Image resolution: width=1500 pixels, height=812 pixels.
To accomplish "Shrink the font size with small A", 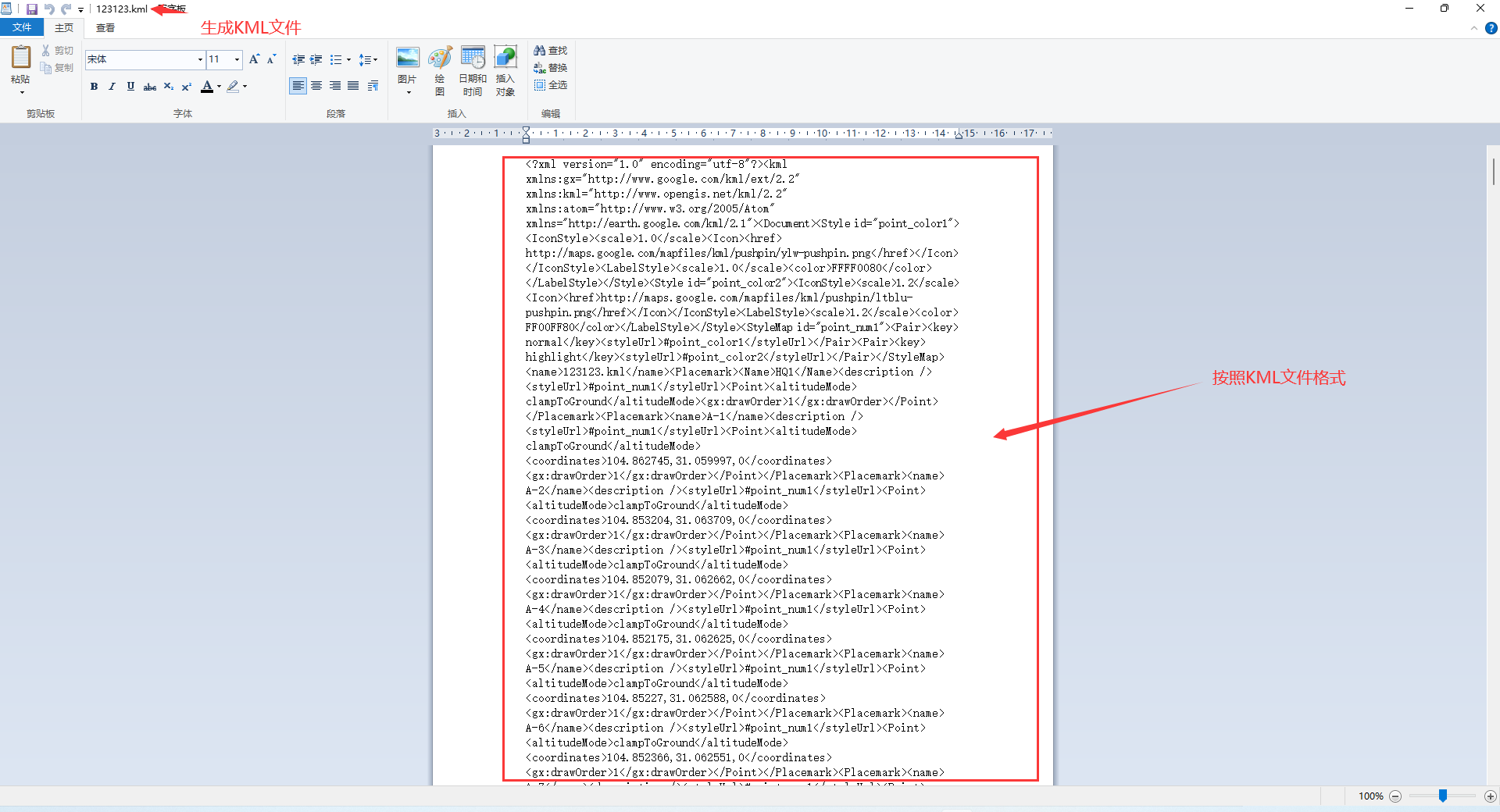I will tap(271, 59).
